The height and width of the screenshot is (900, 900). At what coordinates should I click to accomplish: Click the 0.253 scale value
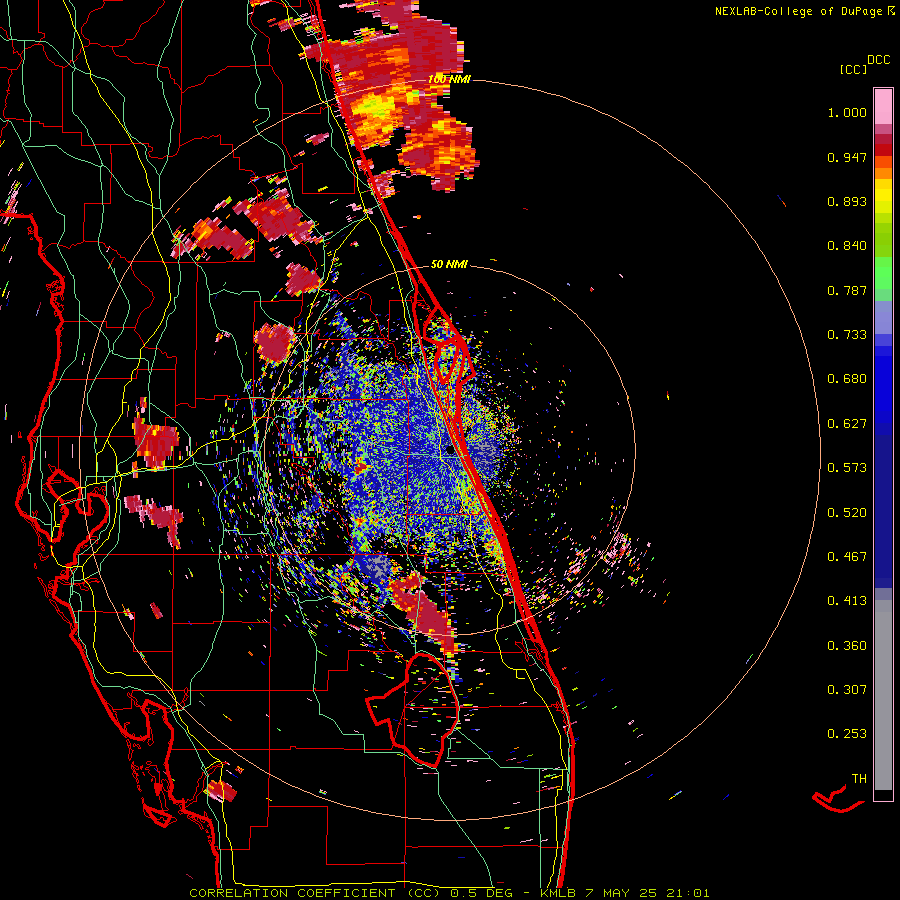coord(847,734)
